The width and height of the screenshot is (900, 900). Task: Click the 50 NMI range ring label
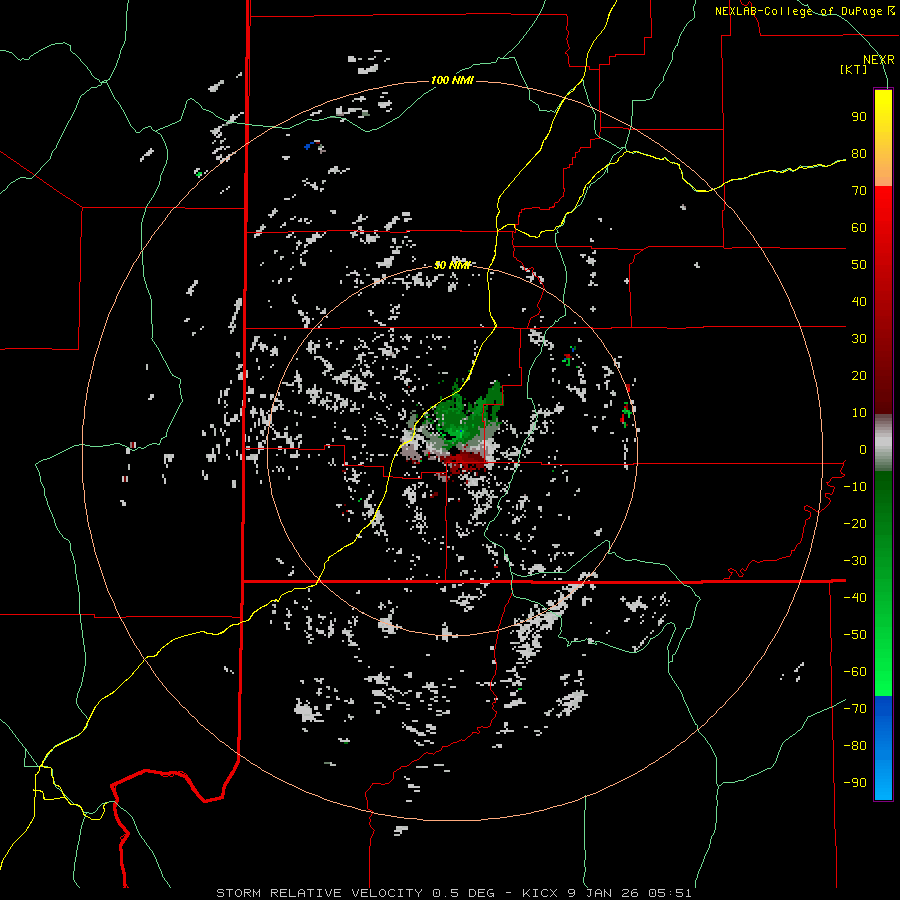click(x=452, y=265)
